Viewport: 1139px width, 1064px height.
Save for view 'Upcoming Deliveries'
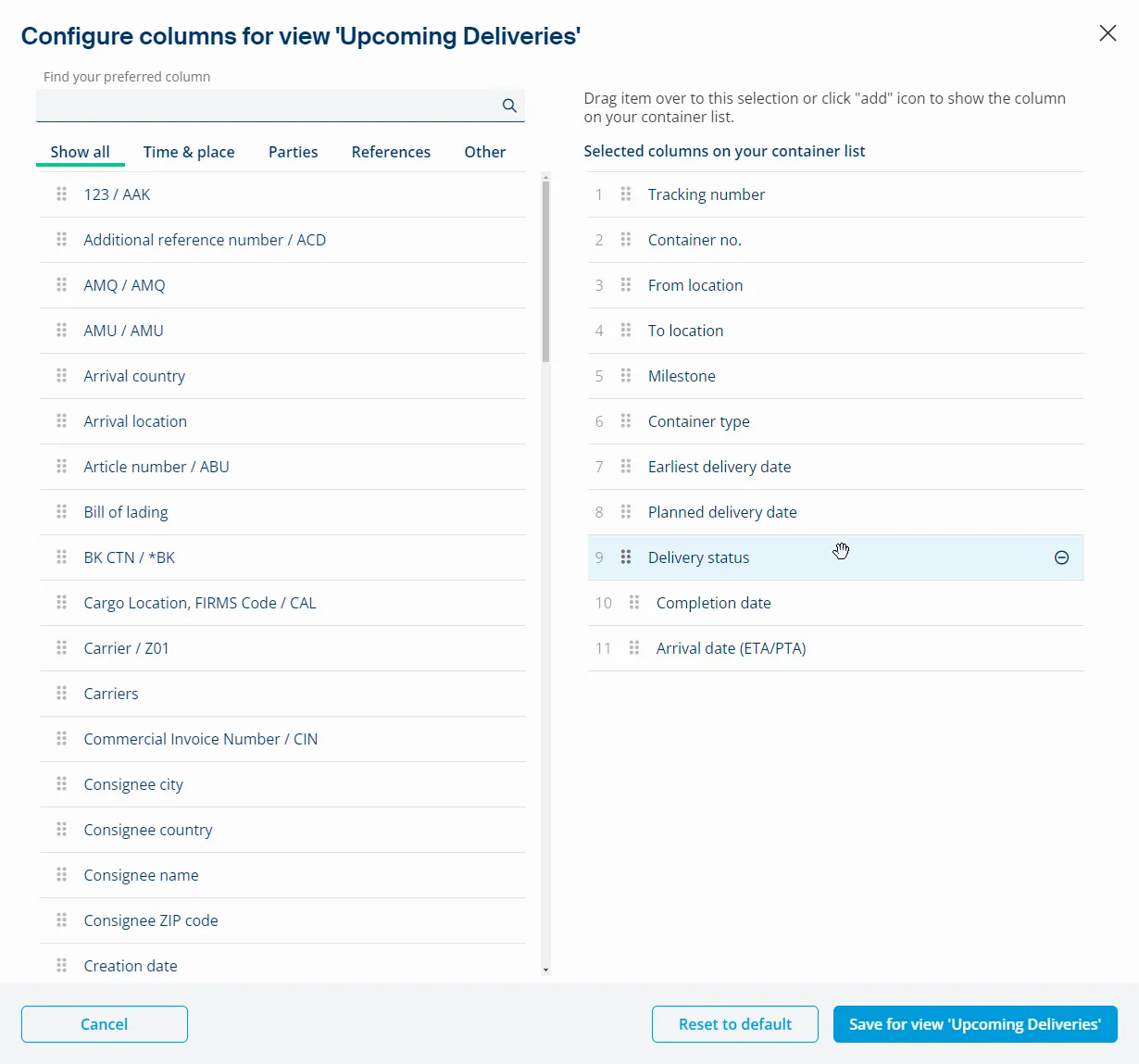(x=974, y=1024)
